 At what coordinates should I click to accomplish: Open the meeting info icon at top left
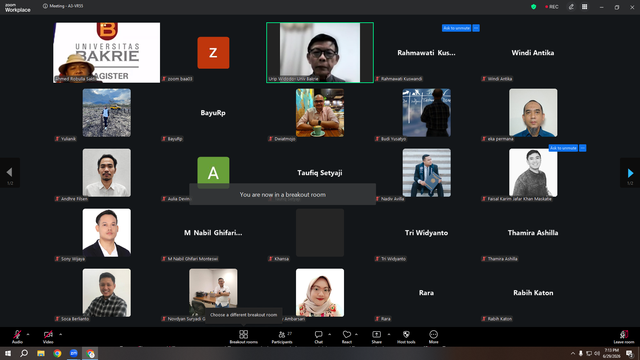pos(45,6)
